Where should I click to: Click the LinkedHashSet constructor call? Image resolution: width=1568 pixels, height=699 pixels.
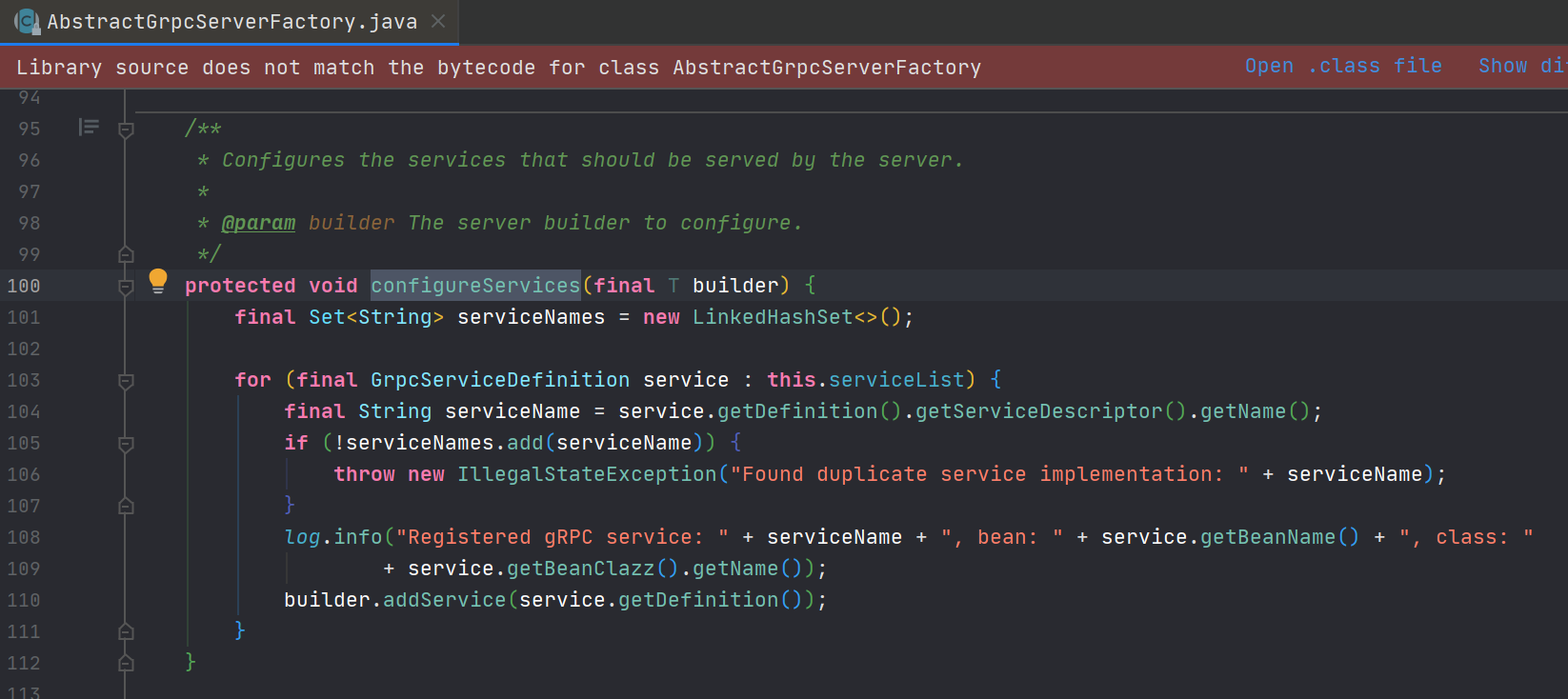(x=773, y=317)
